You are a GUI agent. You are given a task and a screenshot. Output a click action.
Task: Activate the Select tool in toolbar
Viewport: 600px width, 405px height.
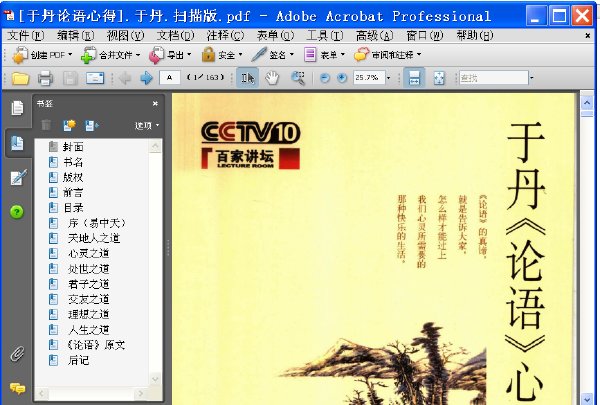(247, 78)
